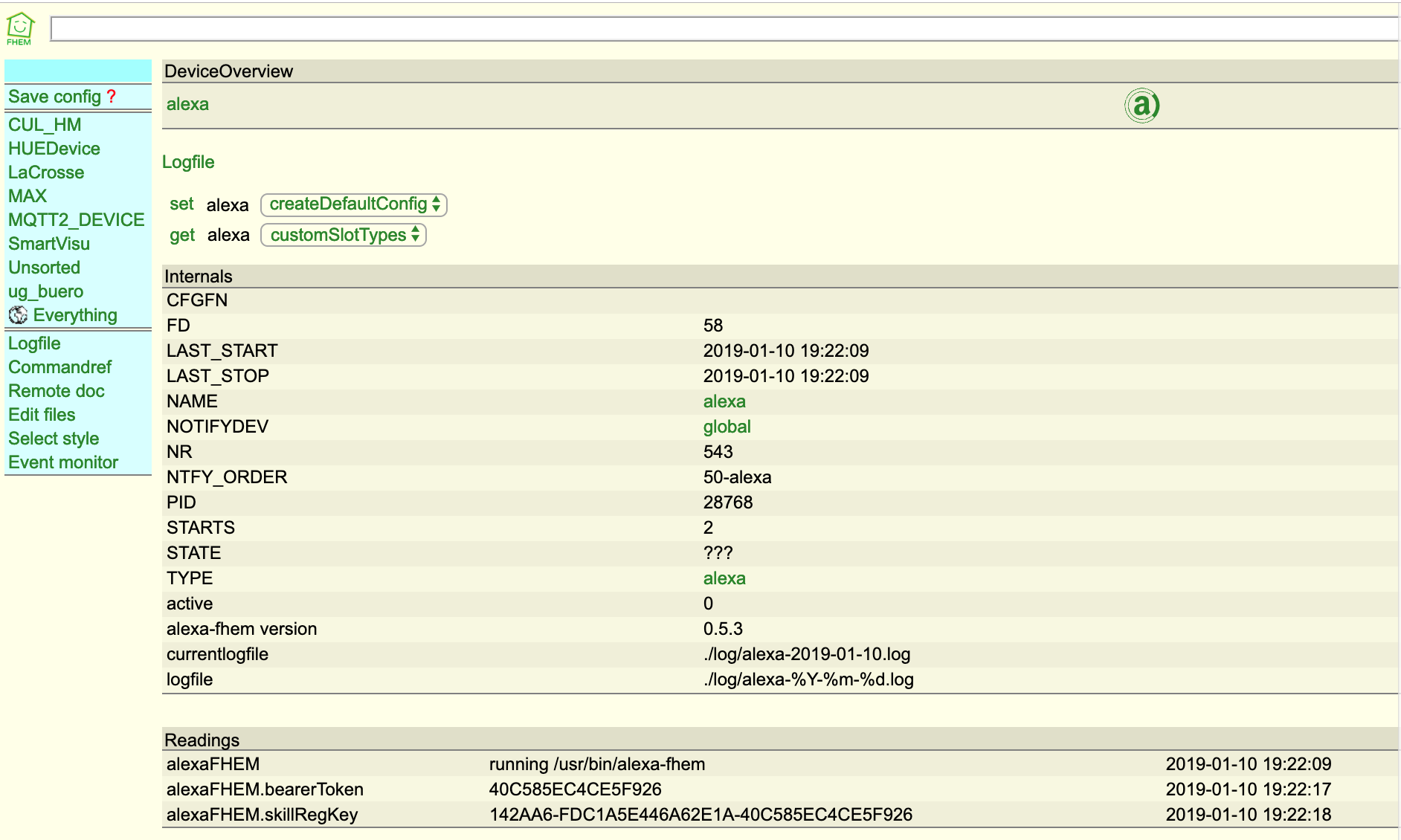Select the PID value 28768

pyautogui.click(x=728, y=503)
